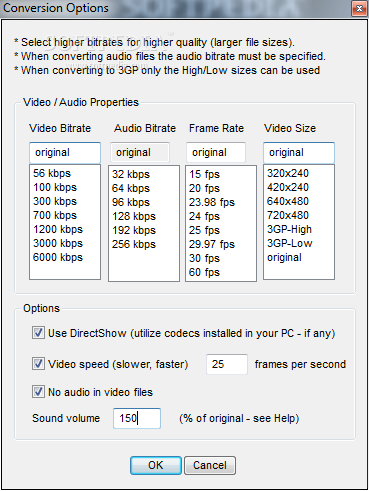Choose 128 kbps audio bitrate
369x491 pixels.
coord(134,216)
